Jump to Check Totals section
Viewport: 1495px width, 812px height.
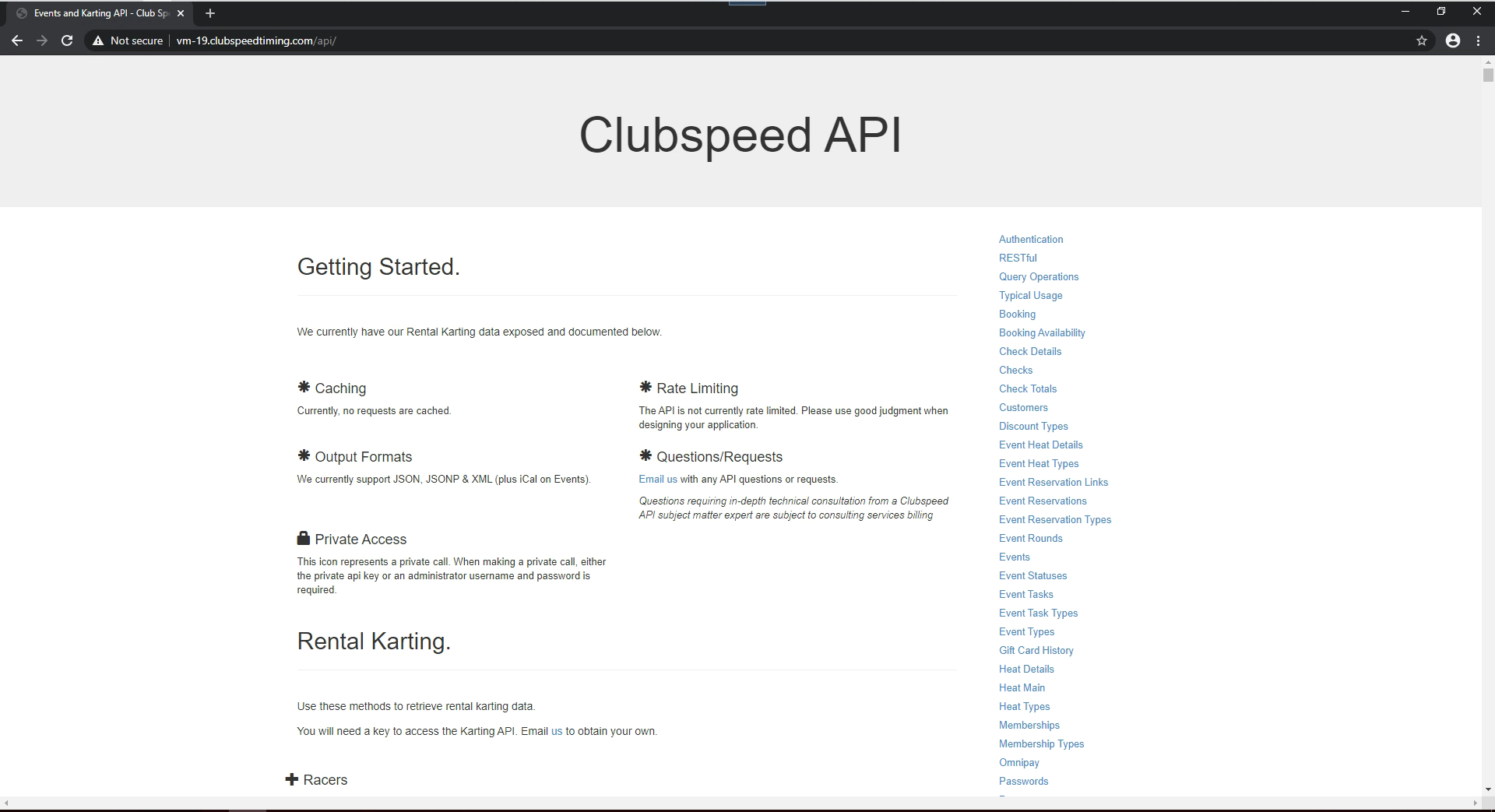point(1028,389)
